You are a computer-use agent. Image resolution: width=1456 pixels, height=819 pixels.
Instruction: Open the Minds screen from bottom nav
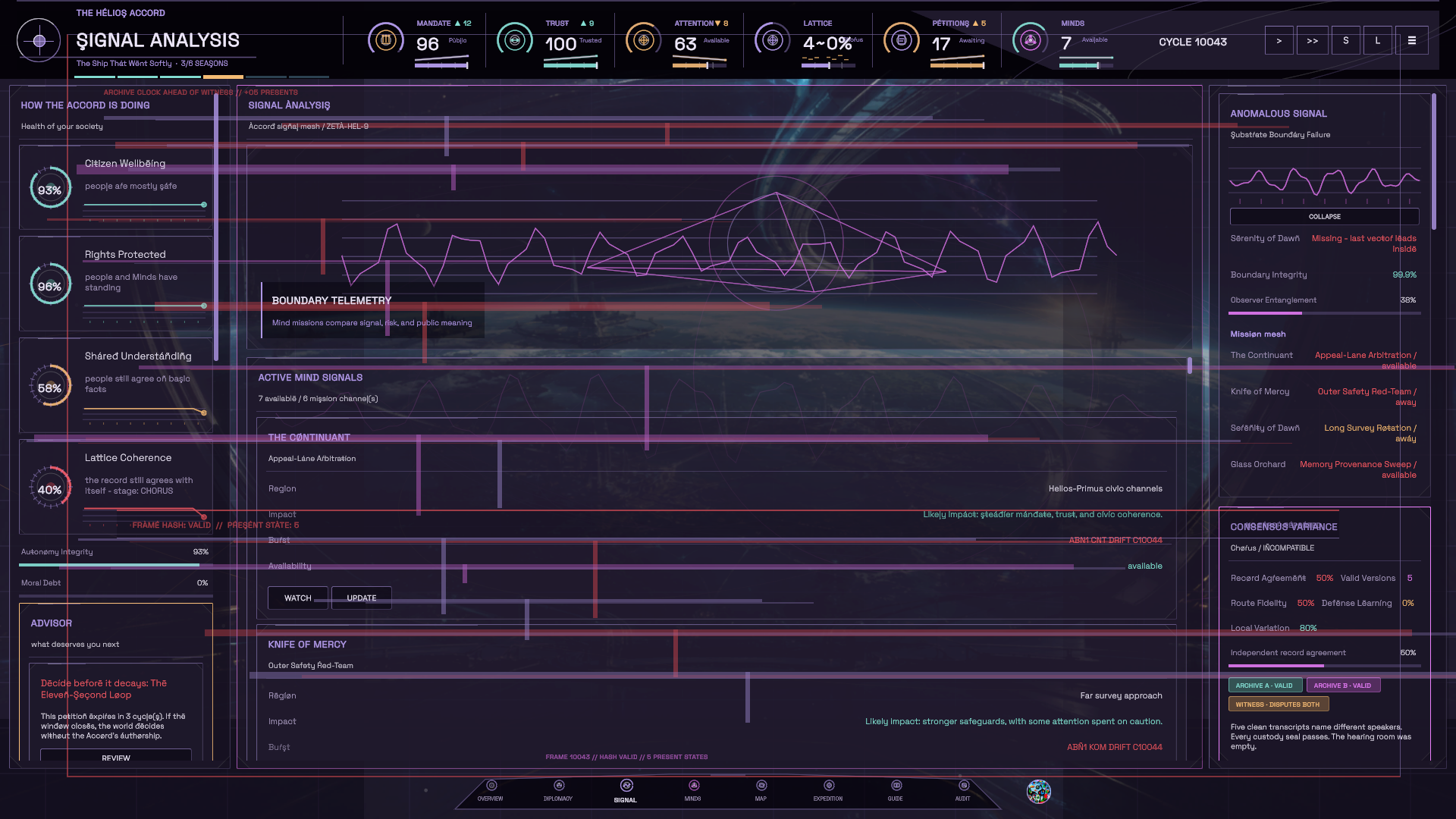point(693,790)
